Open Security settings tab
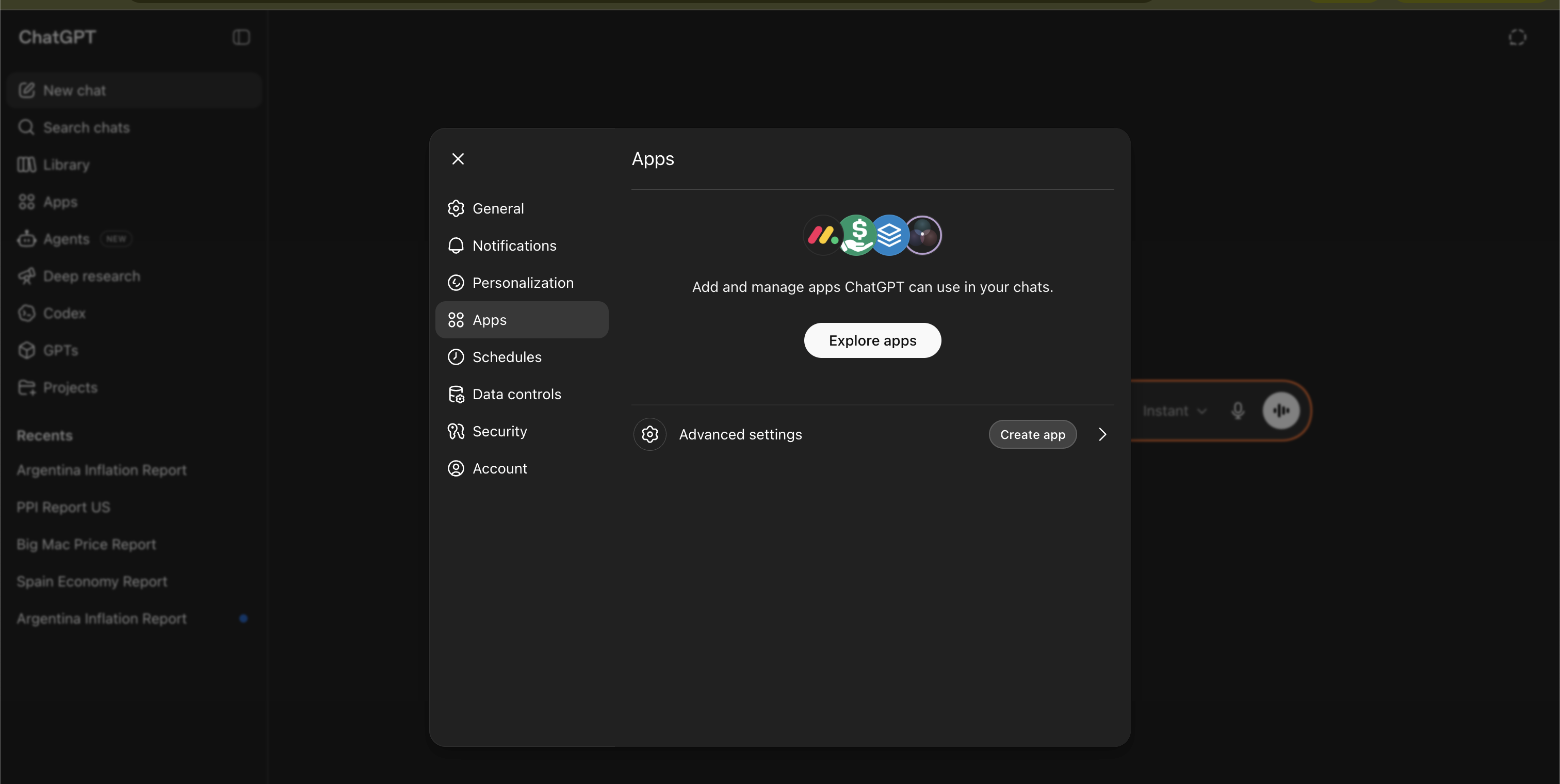Screen dimensions: 1560x784 pyautogui.click(x=522, y=431)
